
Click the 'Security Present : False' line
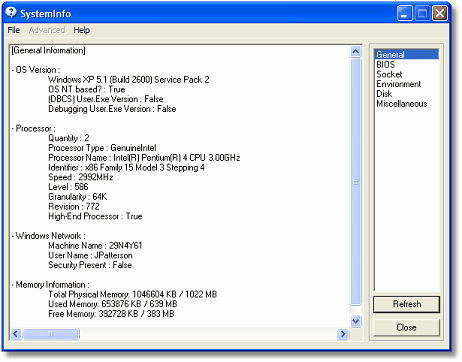(x=90, y=265)
